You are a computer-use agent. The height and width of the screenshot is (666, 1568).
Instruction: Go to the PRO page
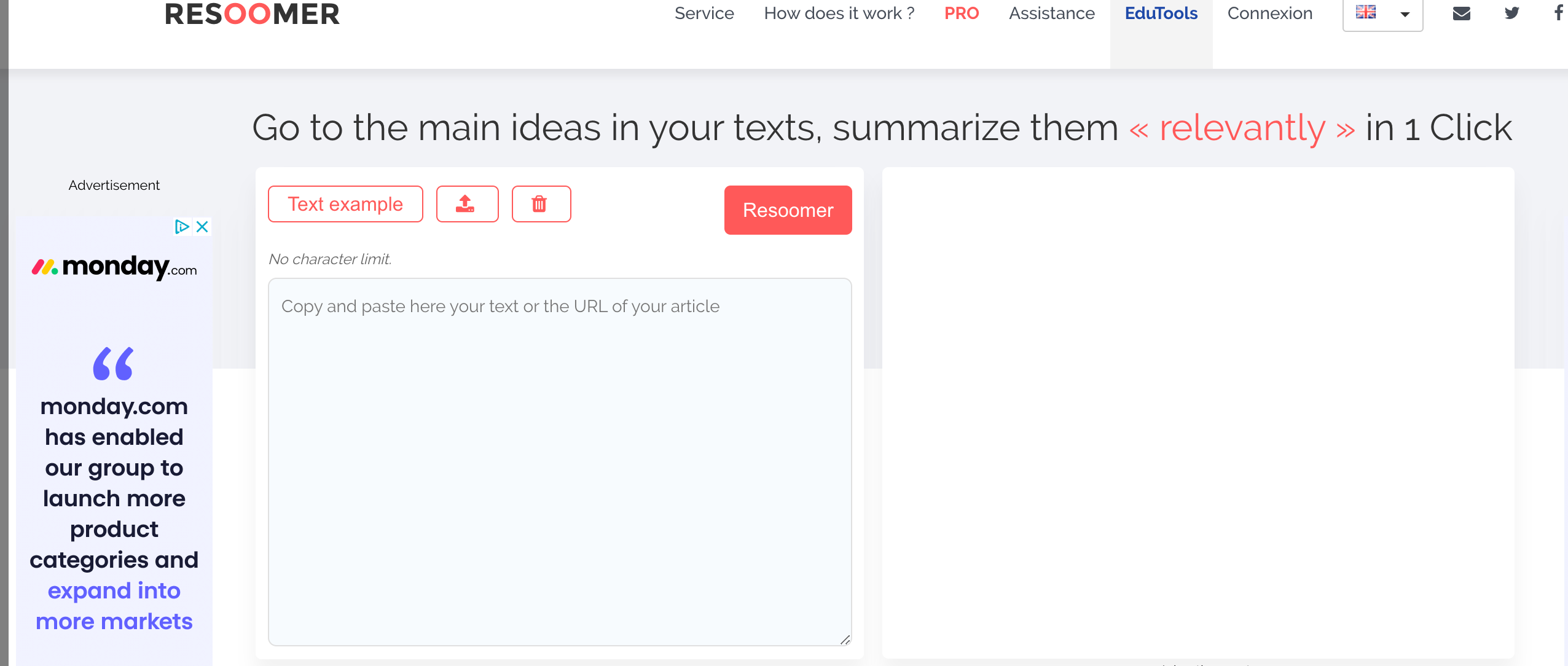pos(962,14)
